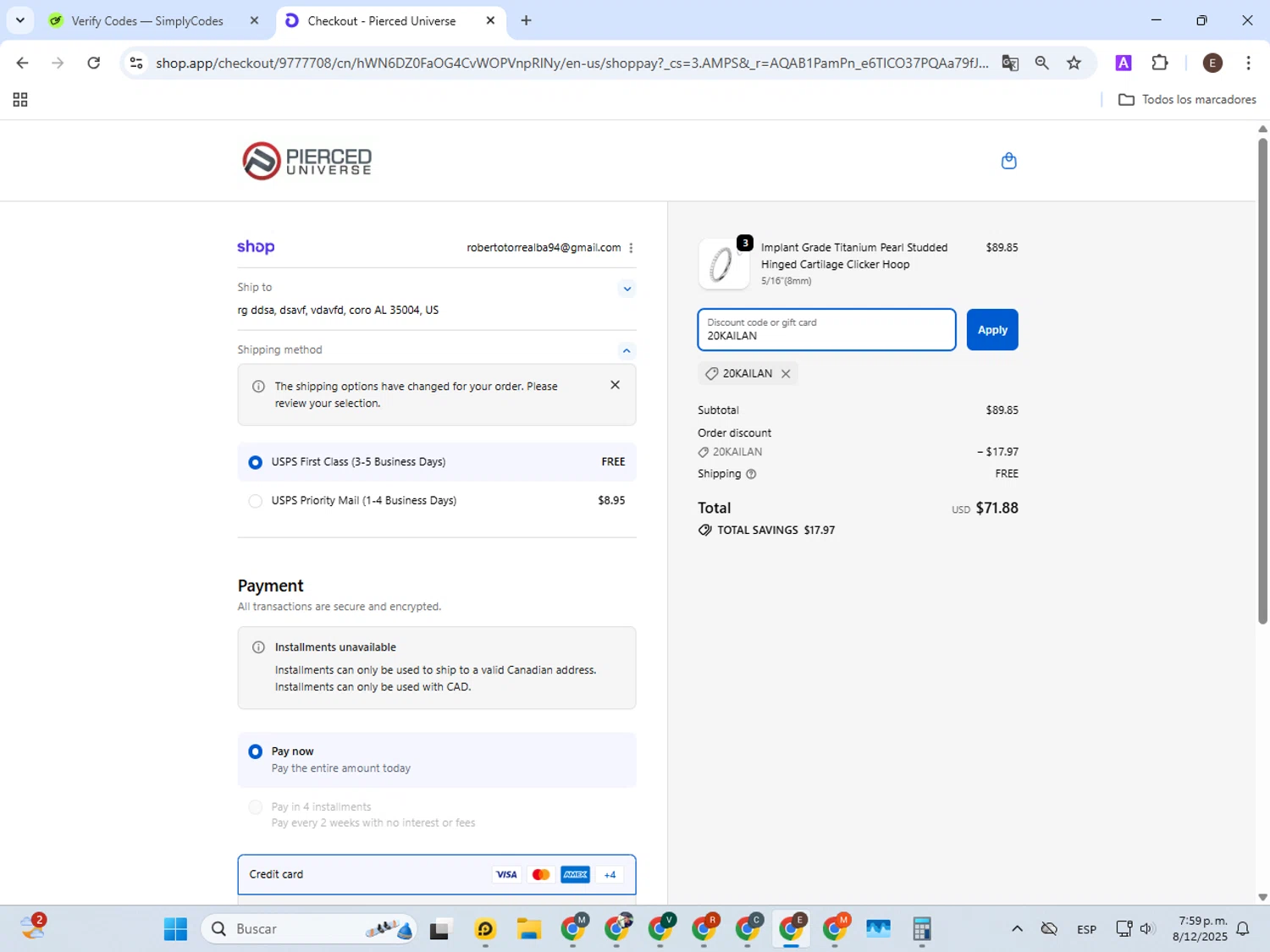Image resolution: width=1270 pixels, height=952 pixels.
Task: Open the Chrome apps grid icon
Action: click(x=20, y=100)
